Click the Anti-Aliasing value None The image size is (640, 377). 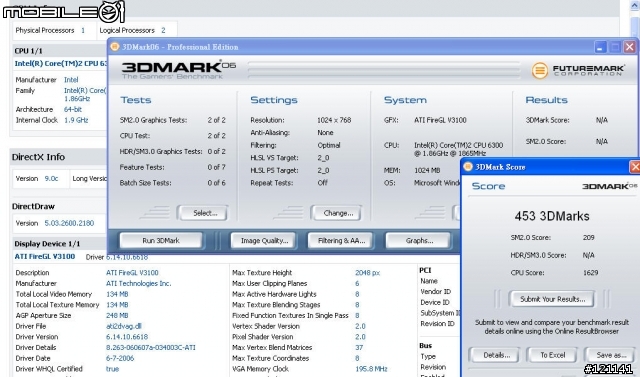click(x=325, y=133)
